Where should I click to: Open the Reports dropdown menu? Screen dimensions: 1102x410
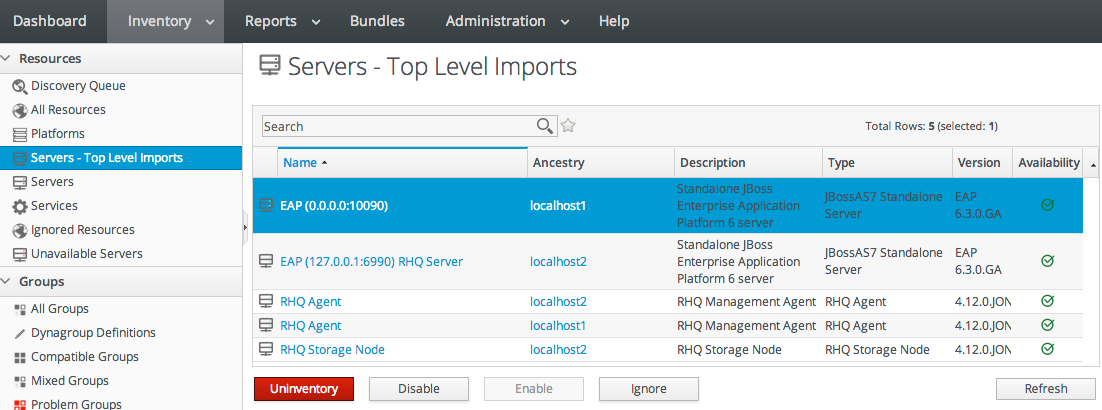tap(282, 21)
